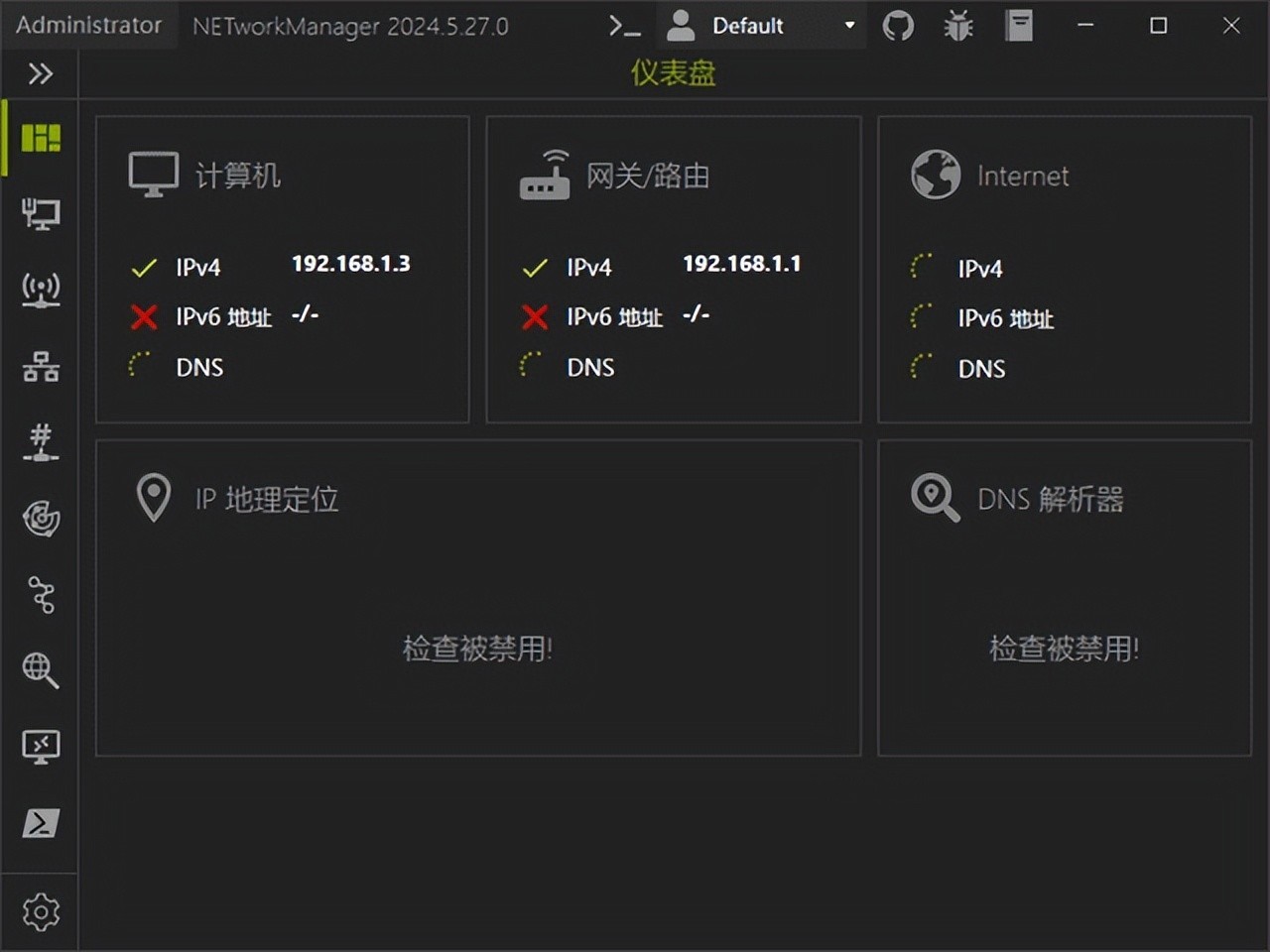Select the gateway IP address 192.168.1.1
The image size is (1270, 952).
pyautogui.click(x=742, y=264)
